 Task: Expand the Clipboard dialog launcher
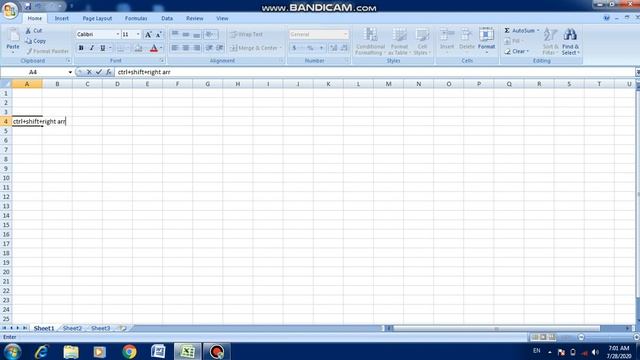[69, 60]
